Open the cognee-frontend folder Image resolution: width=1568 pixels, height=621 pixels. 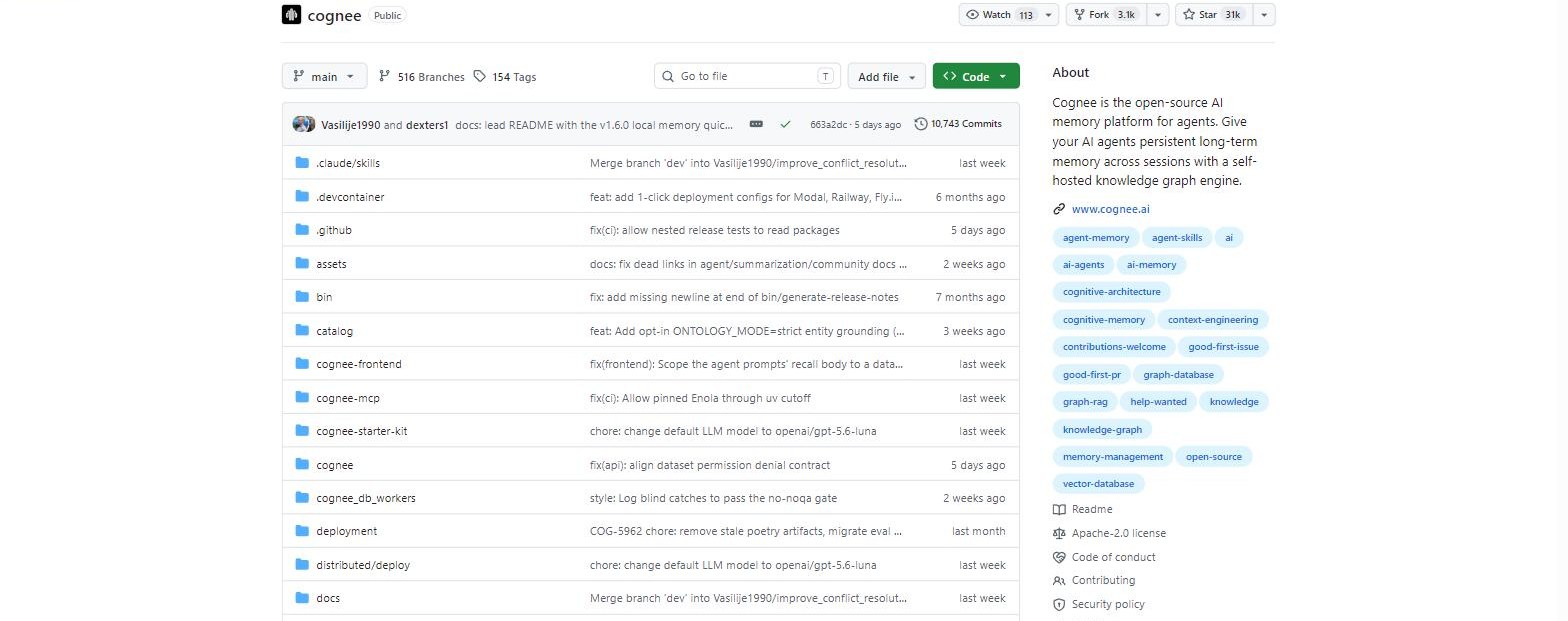(359, 364)
